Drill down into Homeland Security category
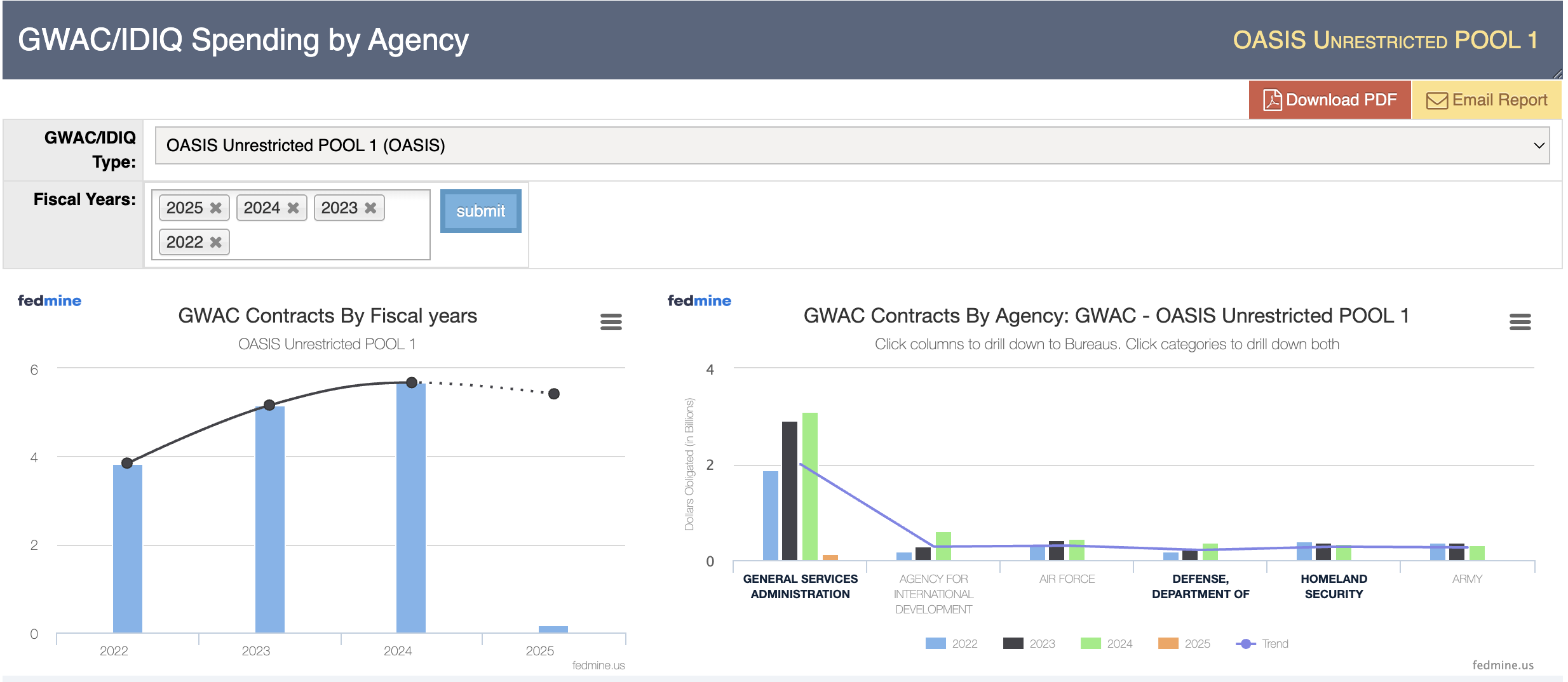This screenshot has width=1568, height=682. coord(1334,587)
